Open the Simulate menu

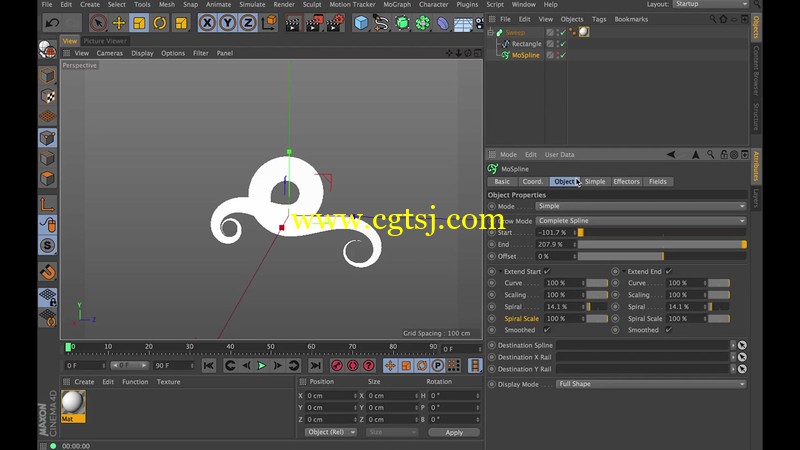tap(252, 5)
